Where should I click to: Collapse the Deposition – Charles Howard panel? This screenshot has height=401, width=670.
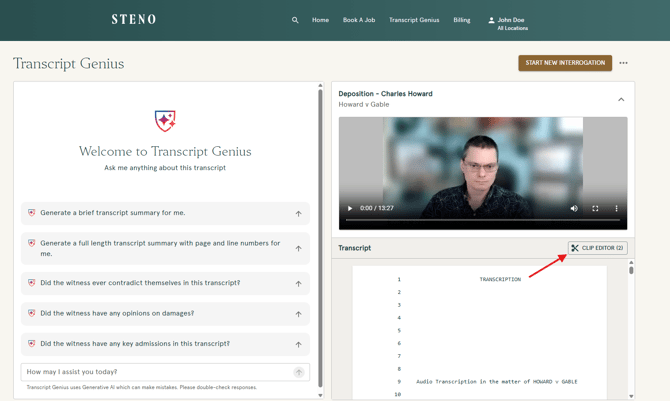point(621,99)
